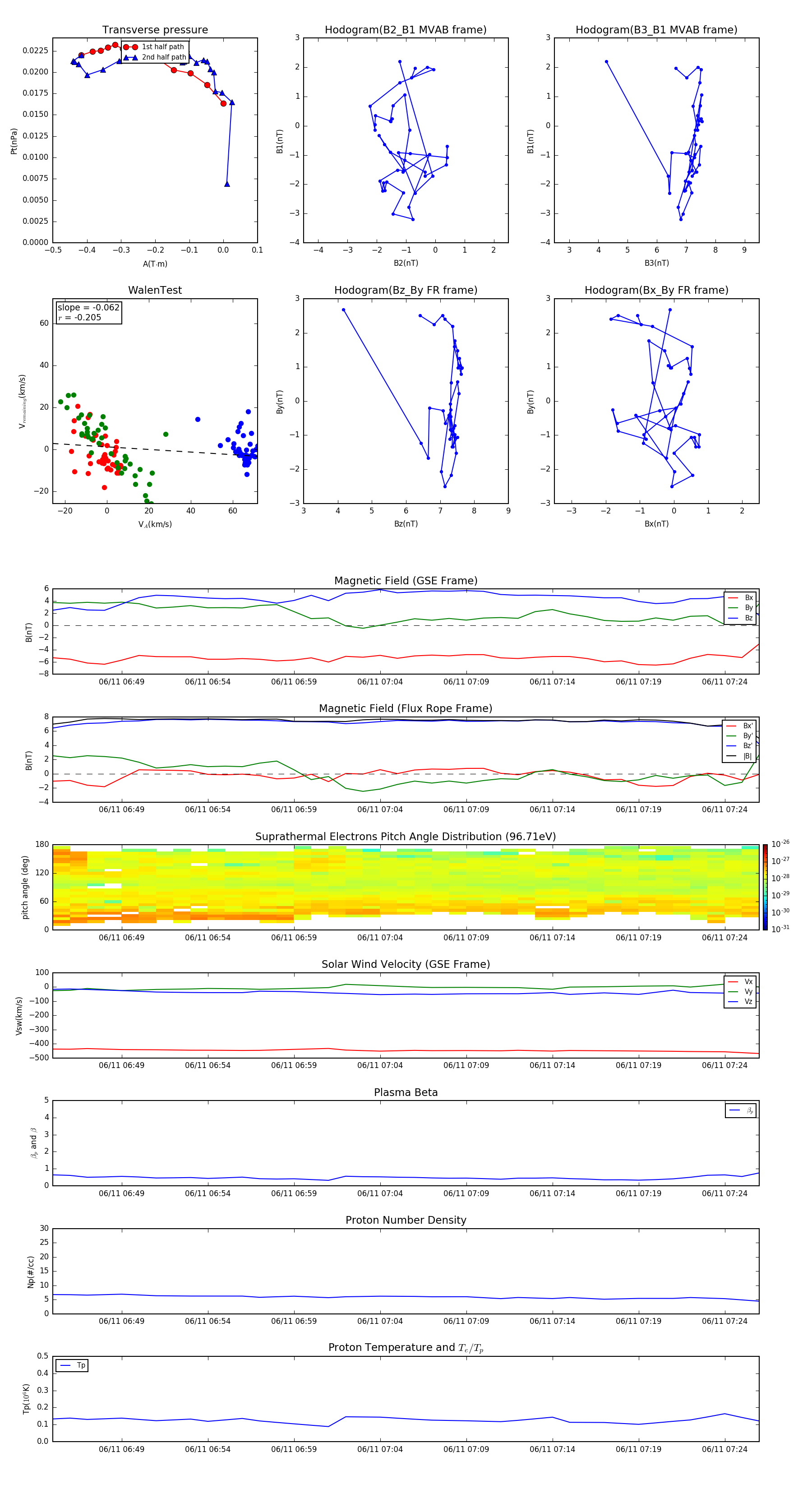The image size is (812, 1489).
Task: Click the 'Hodogram(Bx_By FR frame)' title
Action: pyautogui.click(x=656, y=290)
